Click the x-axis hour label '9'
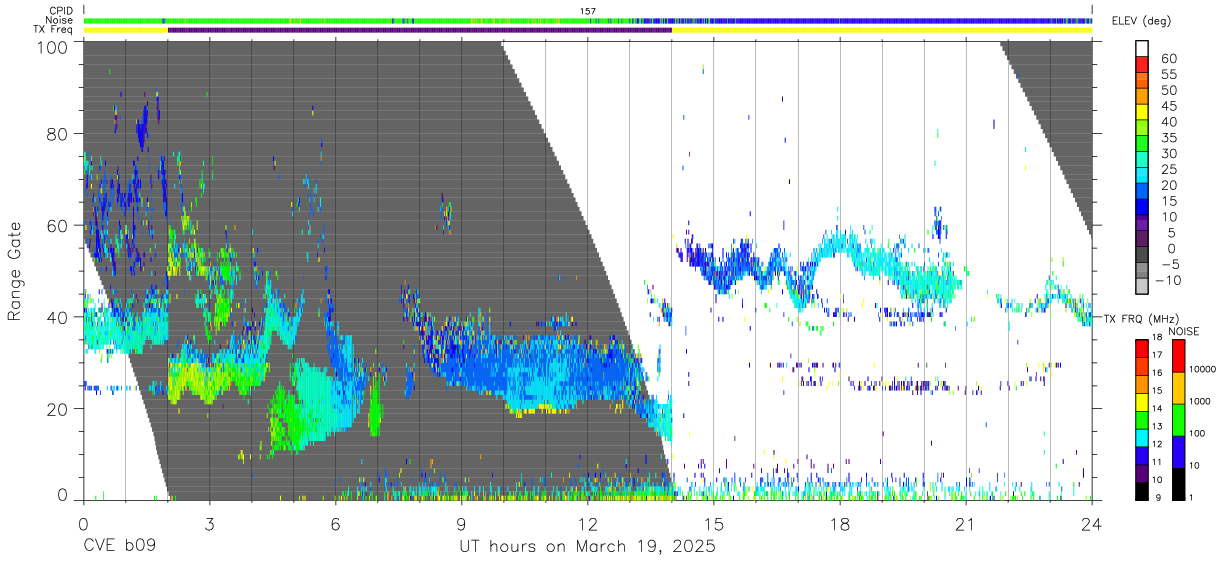The width and height of the screenshot is (1228, 567). pos(462,524)
